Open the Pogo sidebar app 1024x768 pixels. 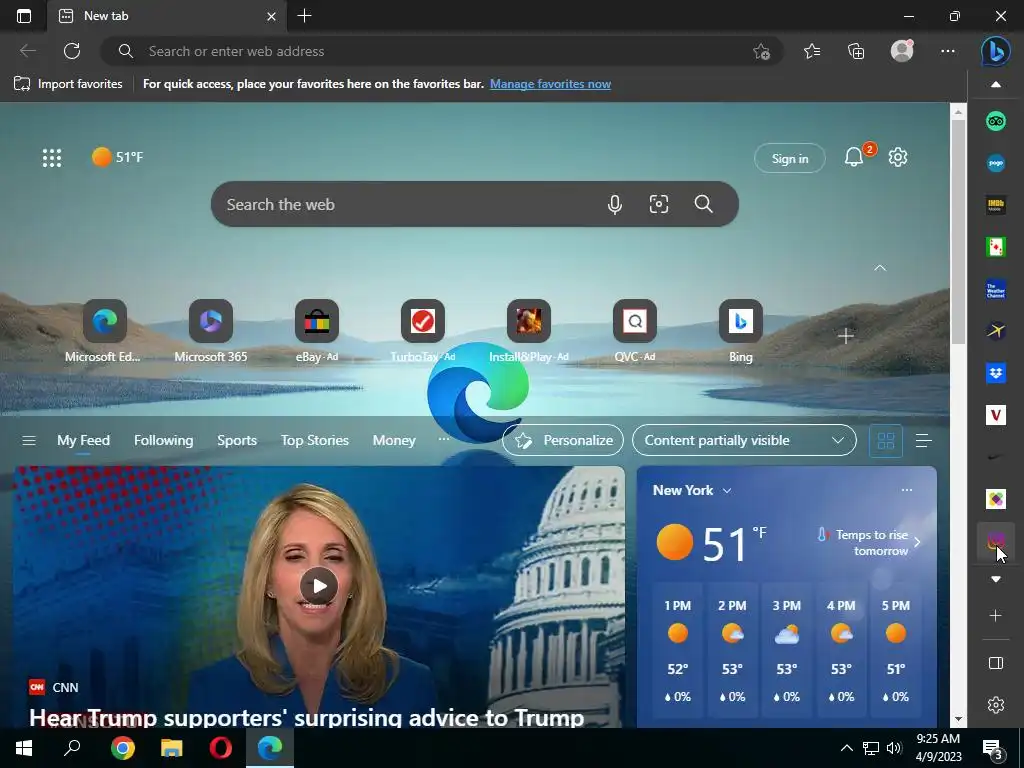click(x=995, y=163)
